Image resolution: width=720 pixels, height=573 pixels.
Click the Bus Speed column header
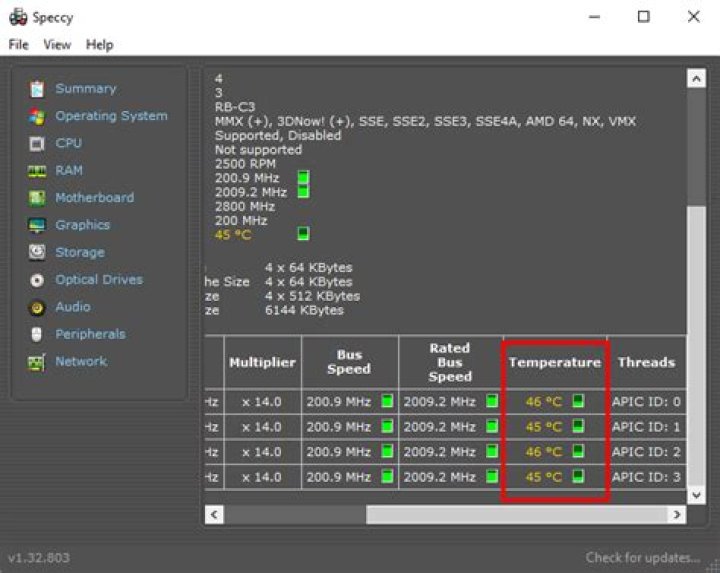pos(349,362)
